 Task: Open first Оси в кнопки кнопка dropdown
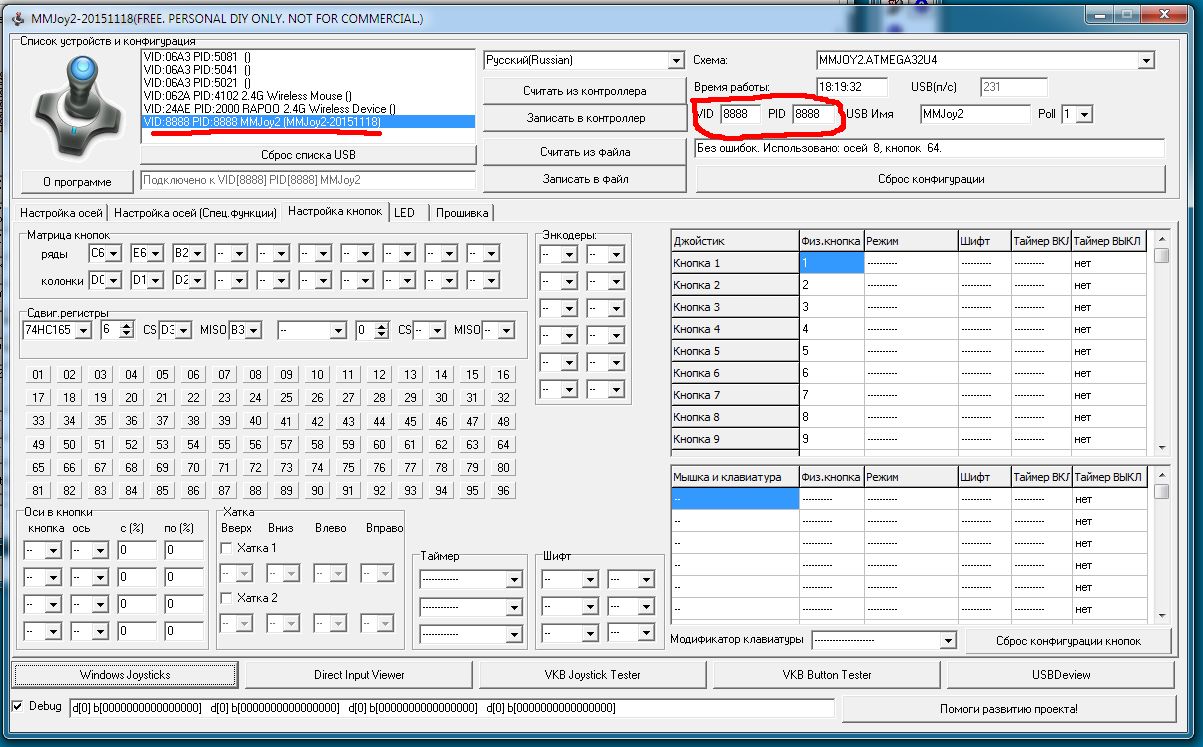tap(54, 550)
